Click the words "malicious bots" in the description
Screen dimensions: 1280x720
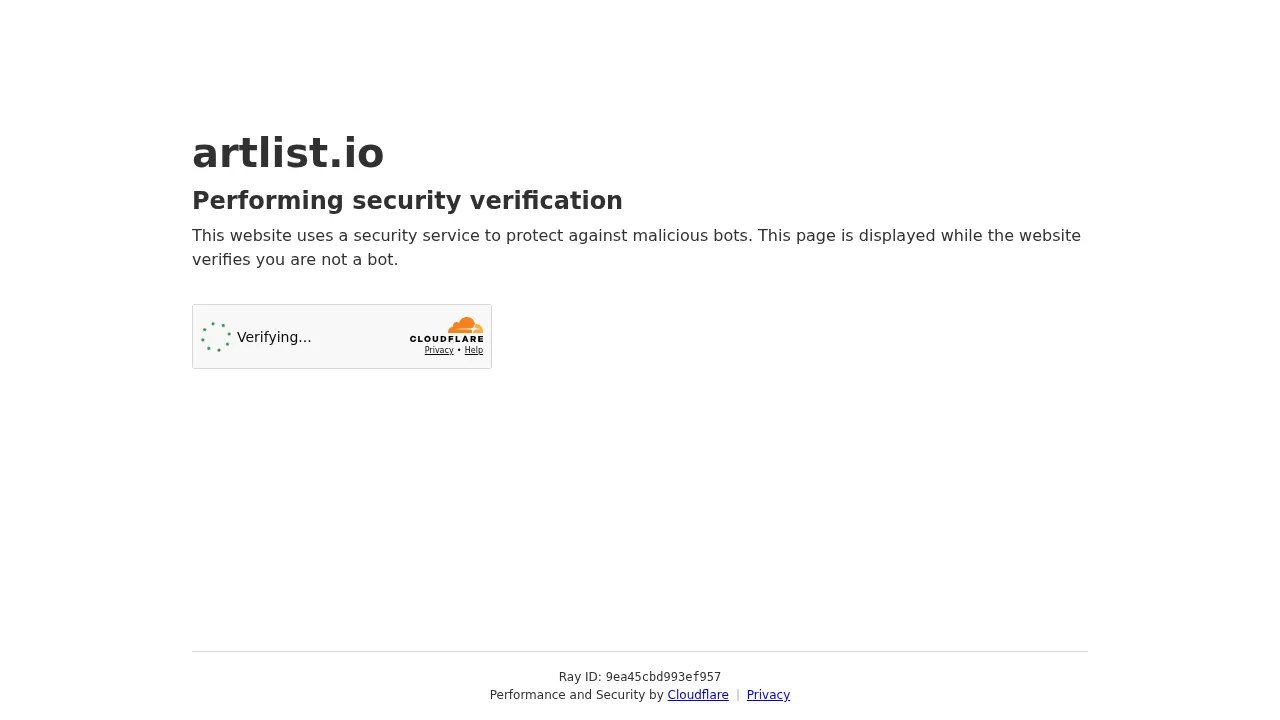click(690, 236)
